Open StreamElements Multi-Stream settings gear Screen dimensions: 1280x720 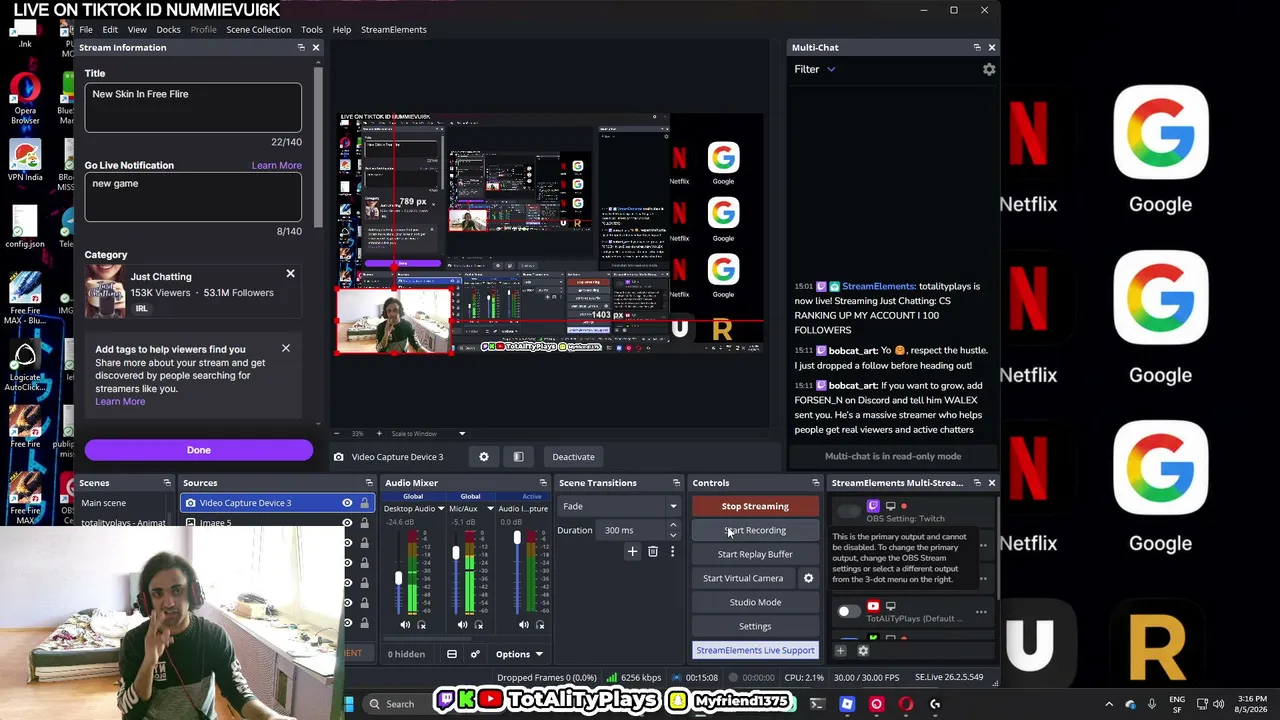coord(863,651)
